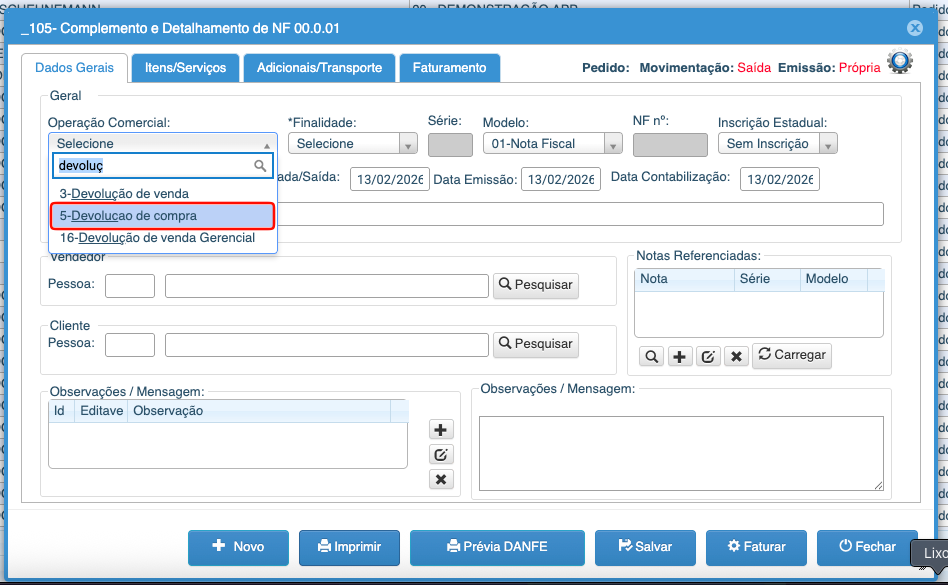Switch to the Itens/Serviços tab

(185, 68)
